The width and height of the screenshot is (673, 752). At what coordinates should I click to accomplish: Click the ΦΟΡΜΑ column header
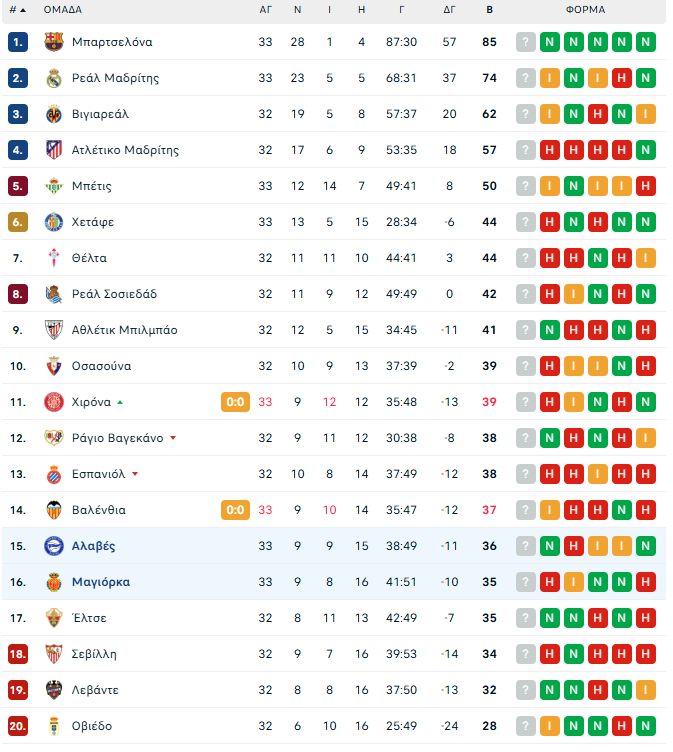[x=585, y=10]
